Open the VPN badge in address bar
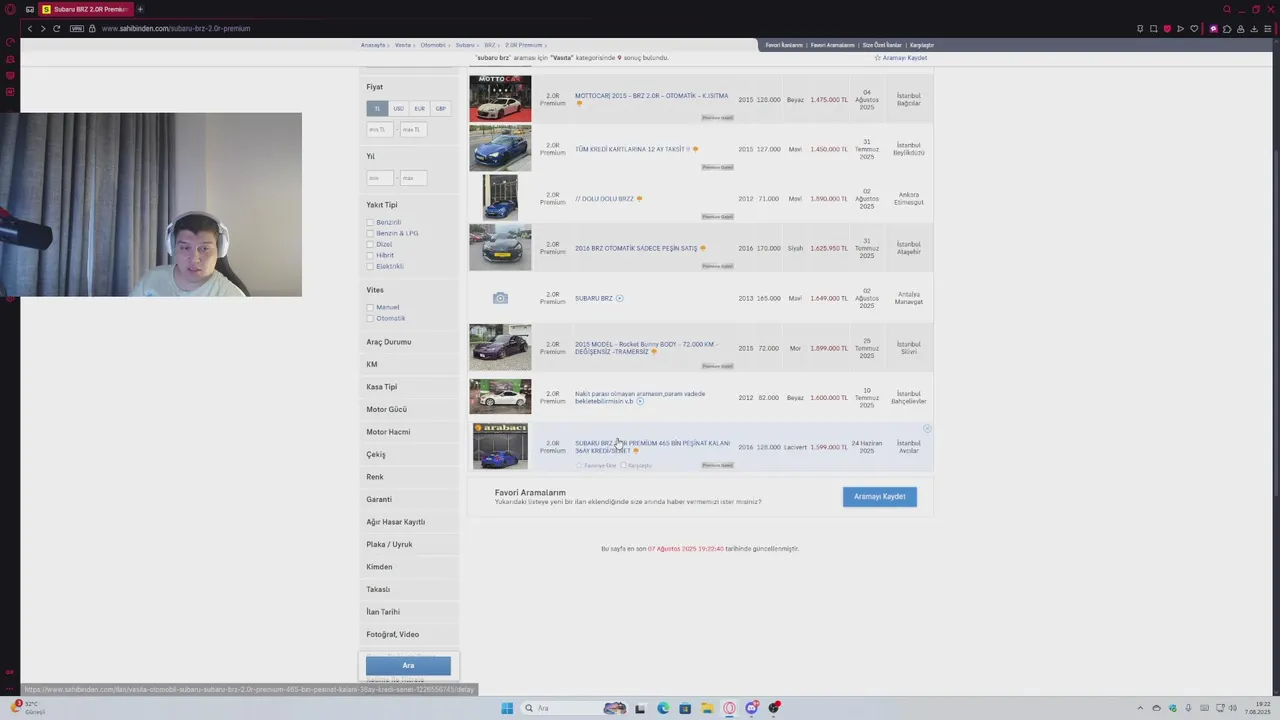1280x720 pixels. (x=76, y=28)
